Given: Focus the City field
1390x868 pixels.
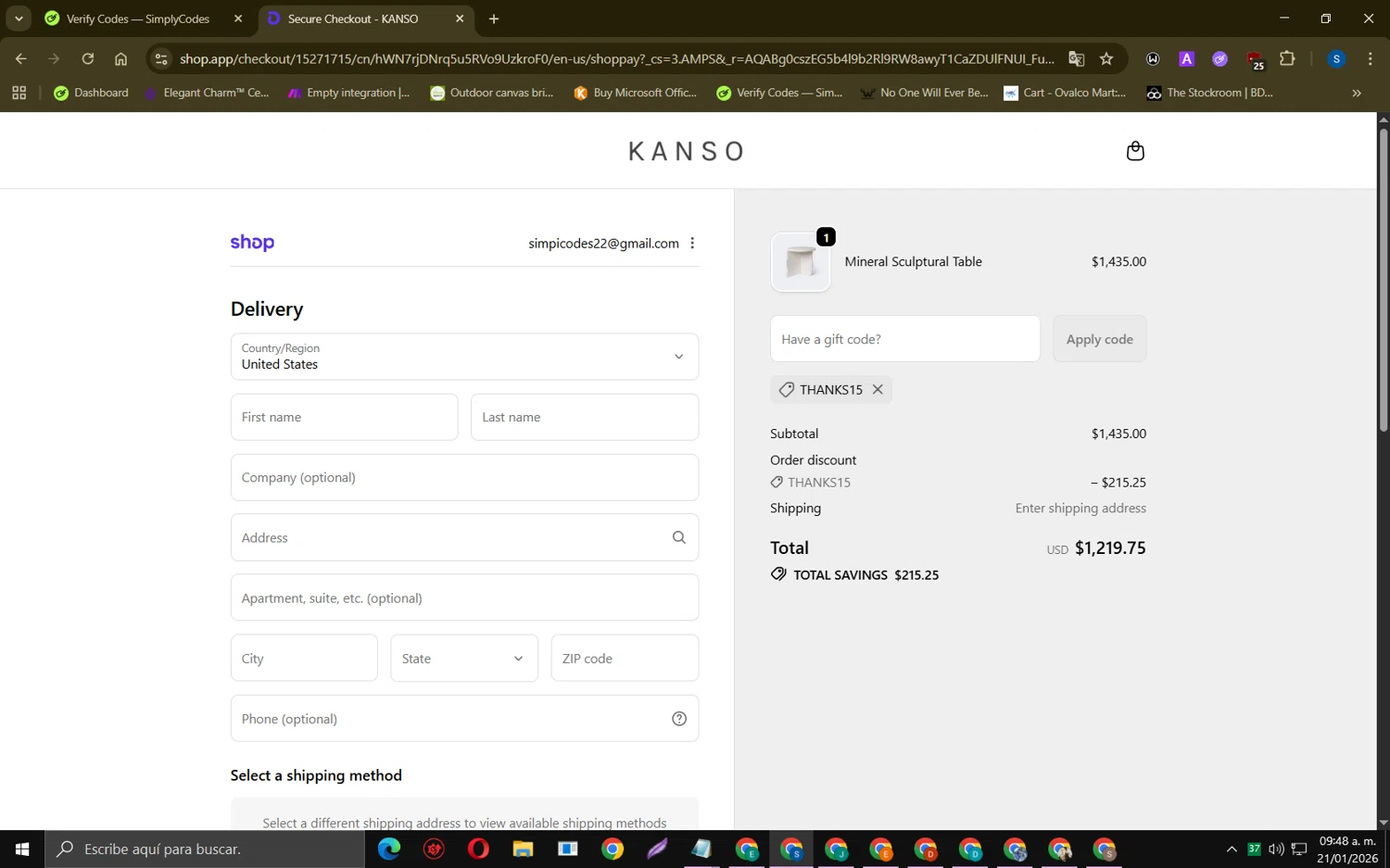Looking at the screenshot, I should (x=304, y=658).
